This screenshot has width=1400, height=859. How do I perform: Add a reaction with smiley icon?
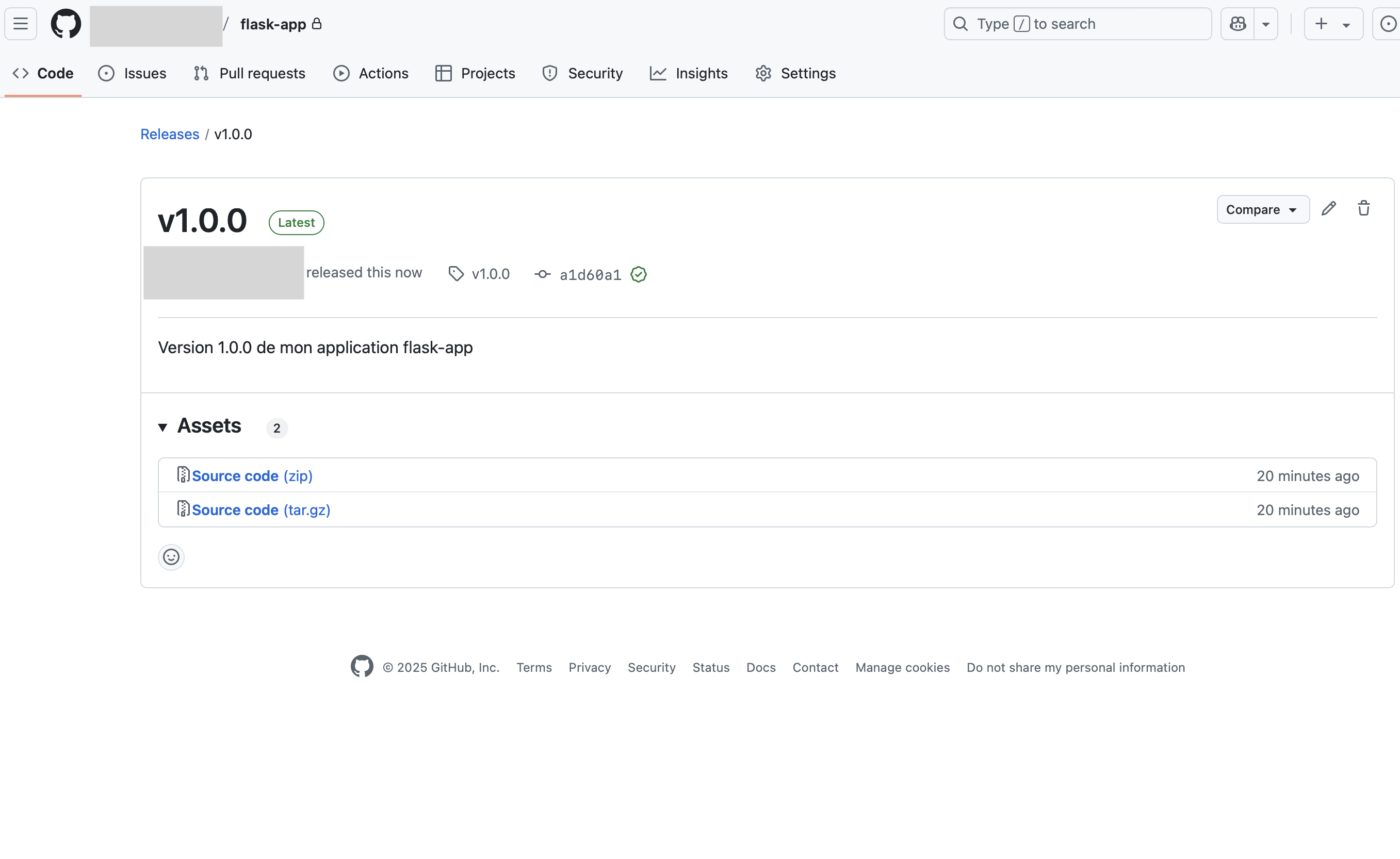point(171,557)
